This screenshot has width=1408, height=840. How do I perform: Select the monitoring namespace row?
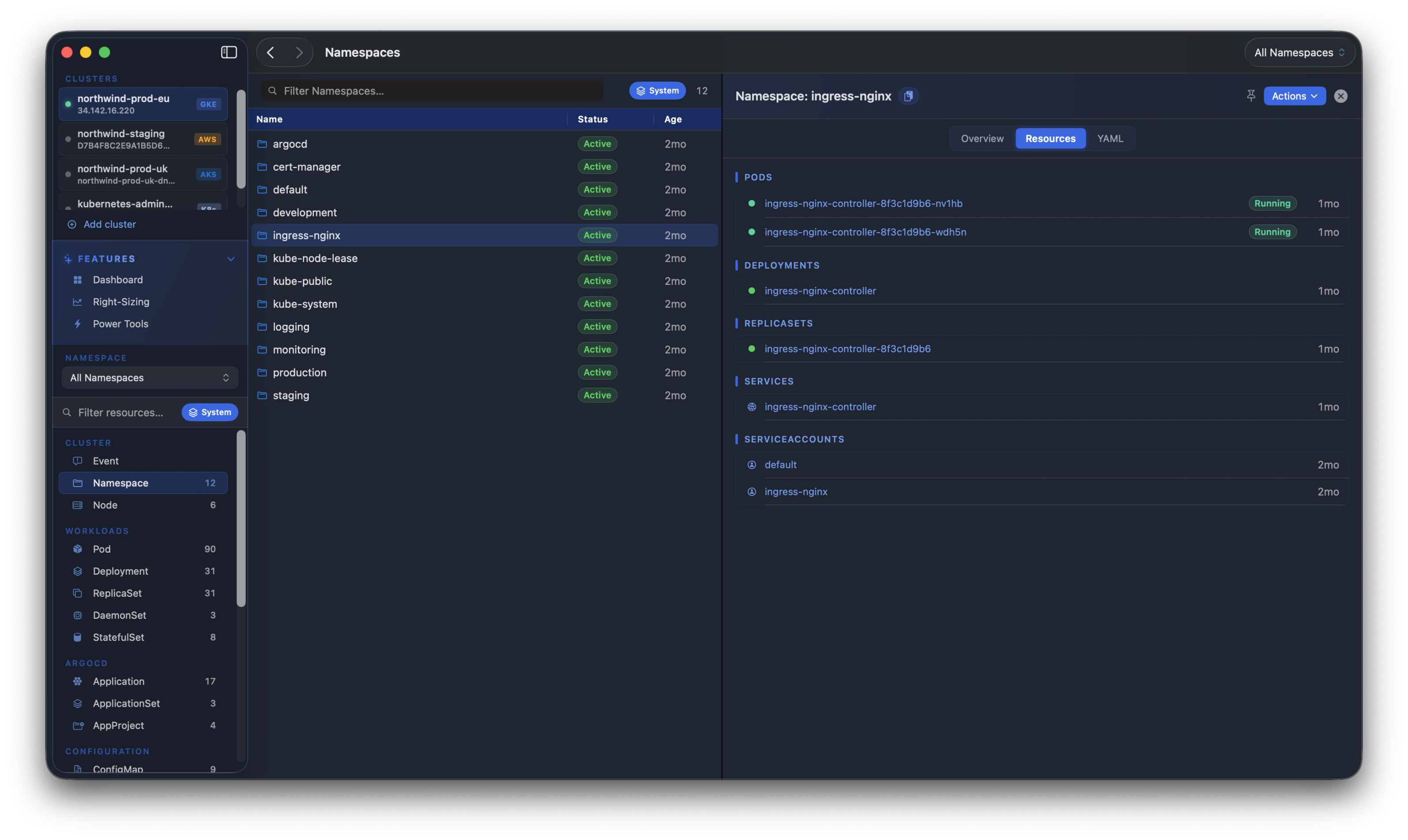tap(485, 349)
